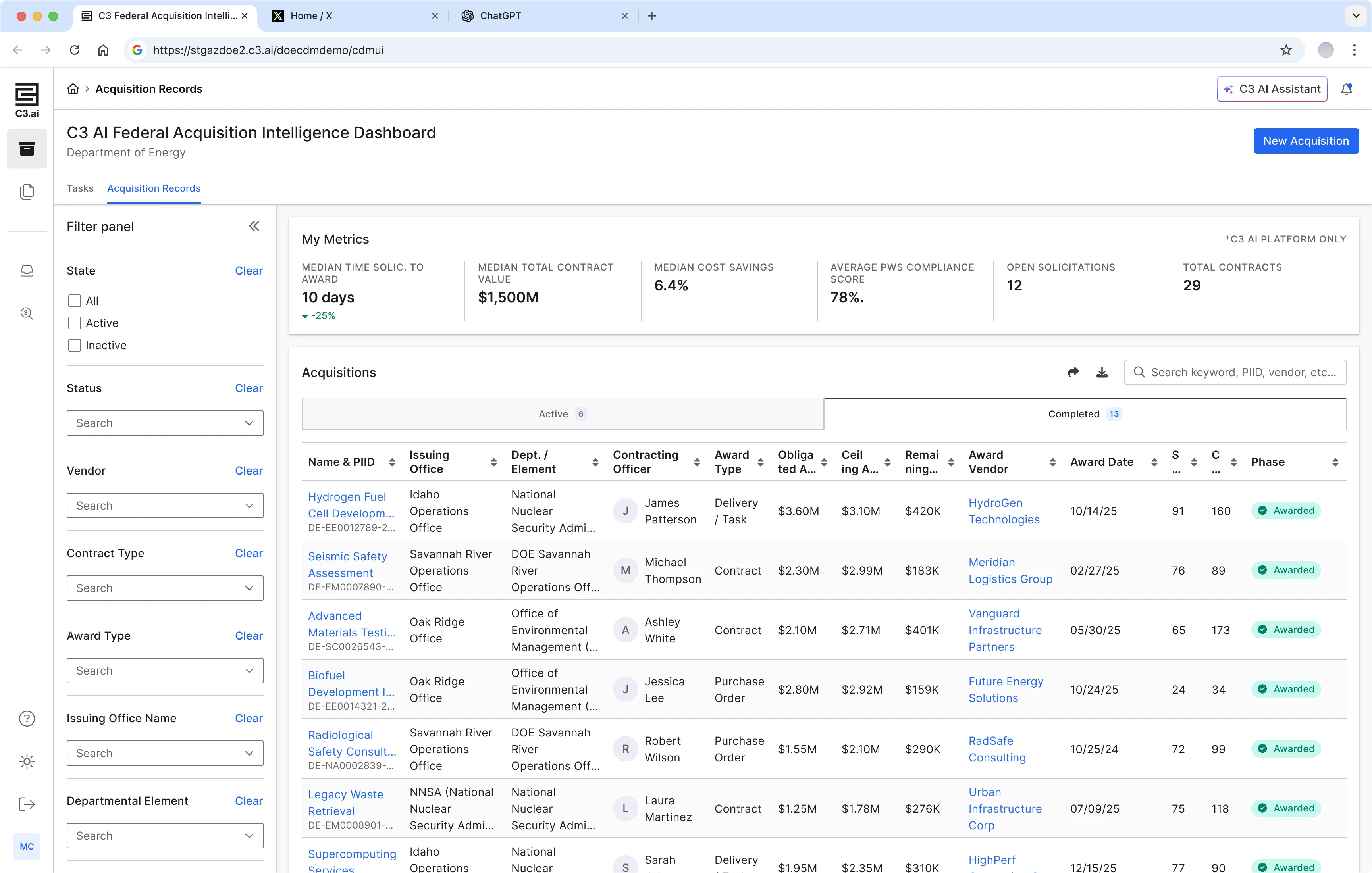This screenshot has width=1372, height=873.
Task: Click the New Acquisition button
Action: point(1306,140)
